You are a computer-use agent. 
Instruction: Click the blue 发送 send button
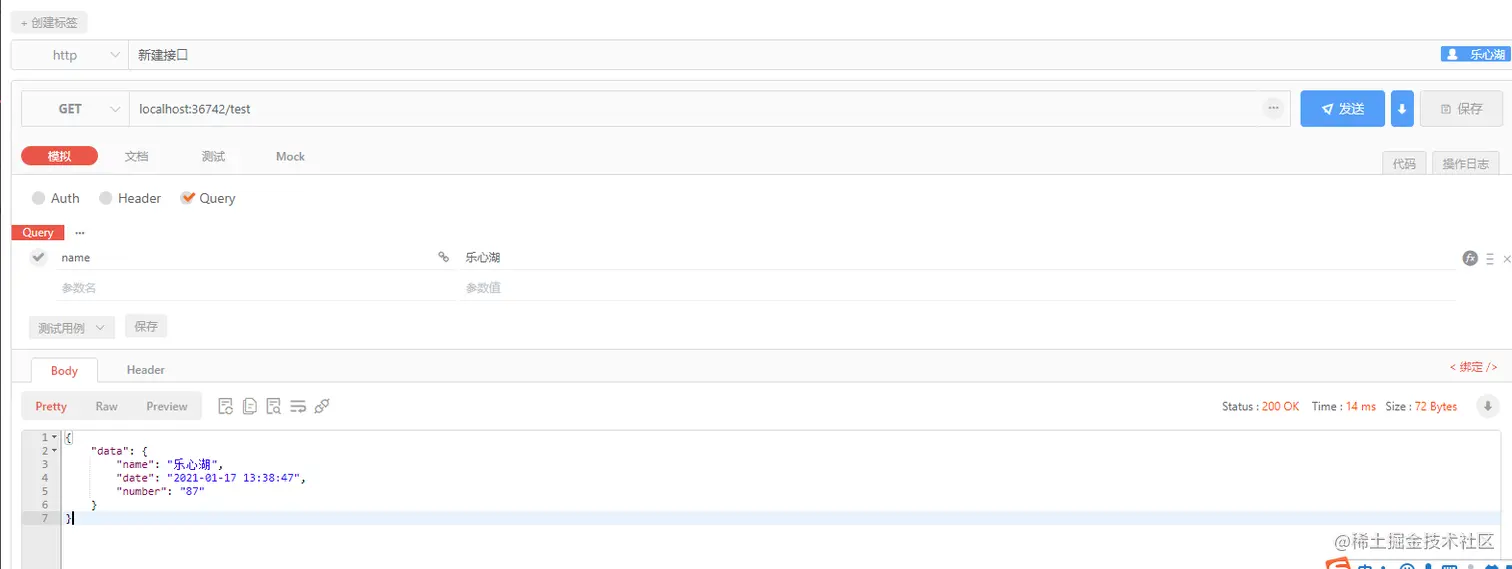1342,109
